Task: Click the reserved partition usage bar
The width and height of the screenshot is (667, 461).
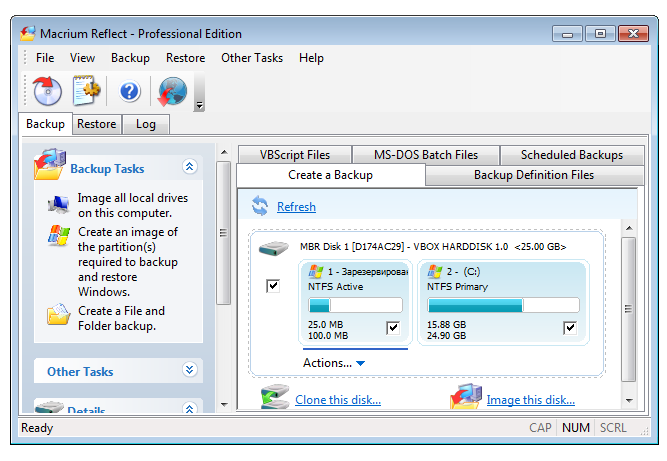Action: pyautogui.click(x=355, y=305)
